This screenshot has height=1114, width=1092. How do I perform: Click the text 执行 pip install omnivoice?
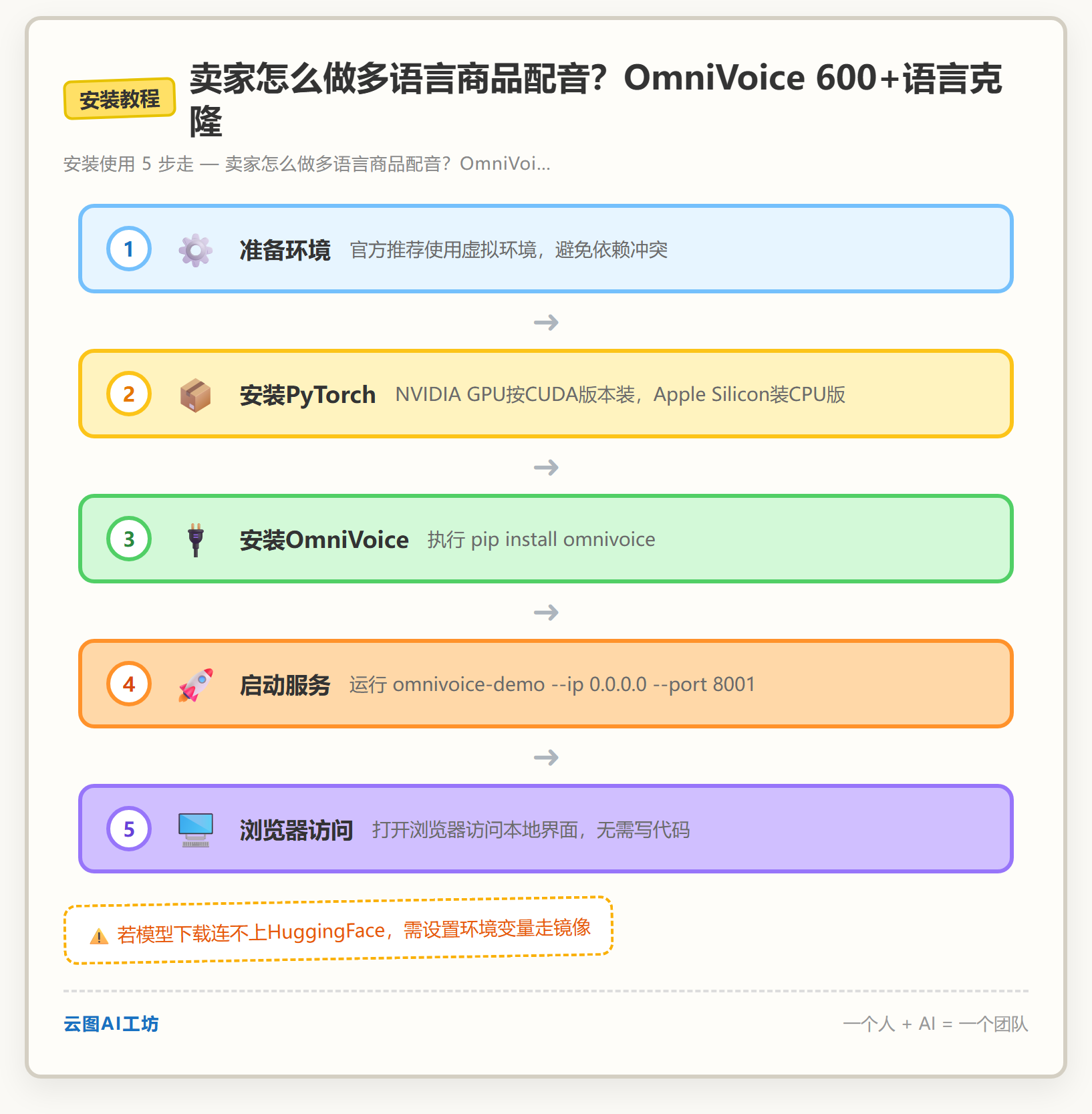pos(541,540)
